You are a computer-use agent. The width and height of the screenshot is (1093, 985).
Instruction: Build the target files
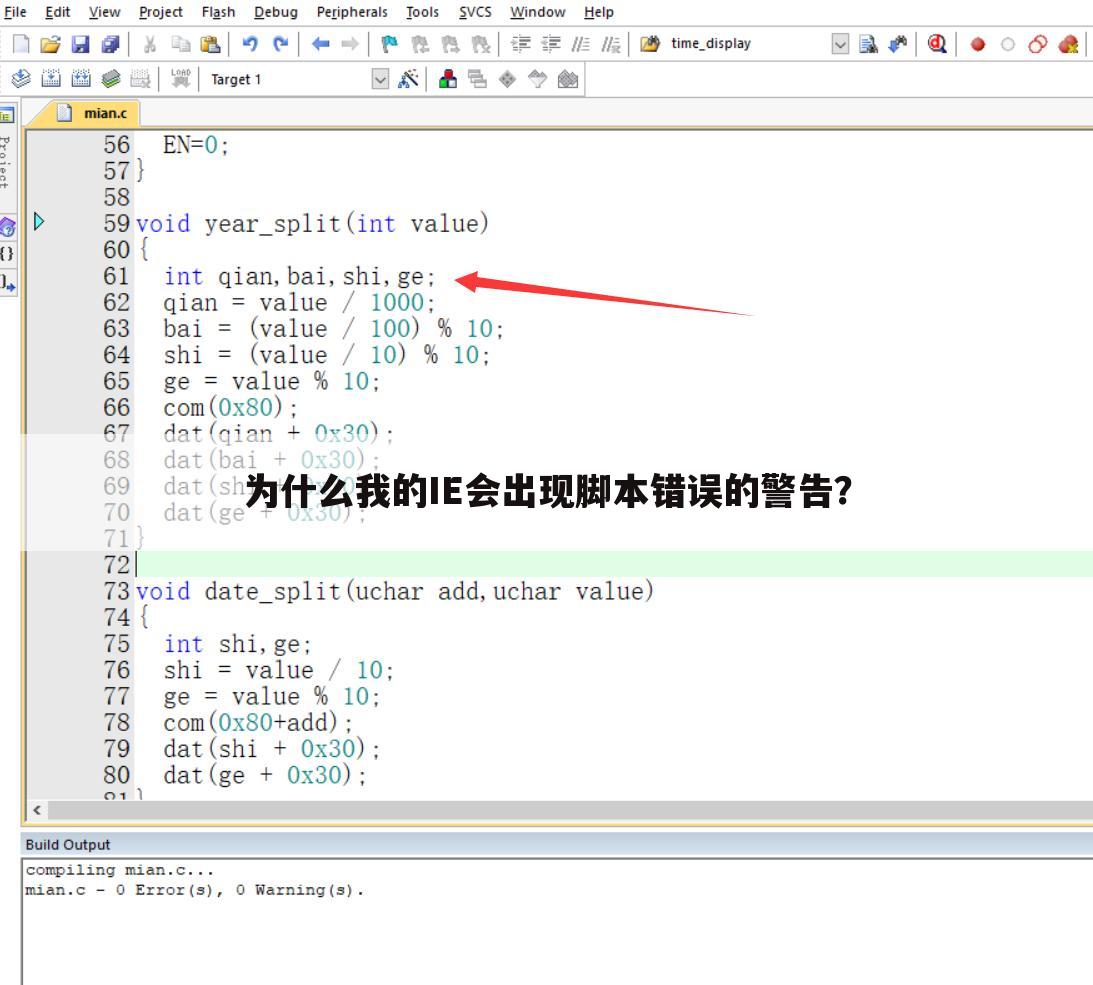51,79
